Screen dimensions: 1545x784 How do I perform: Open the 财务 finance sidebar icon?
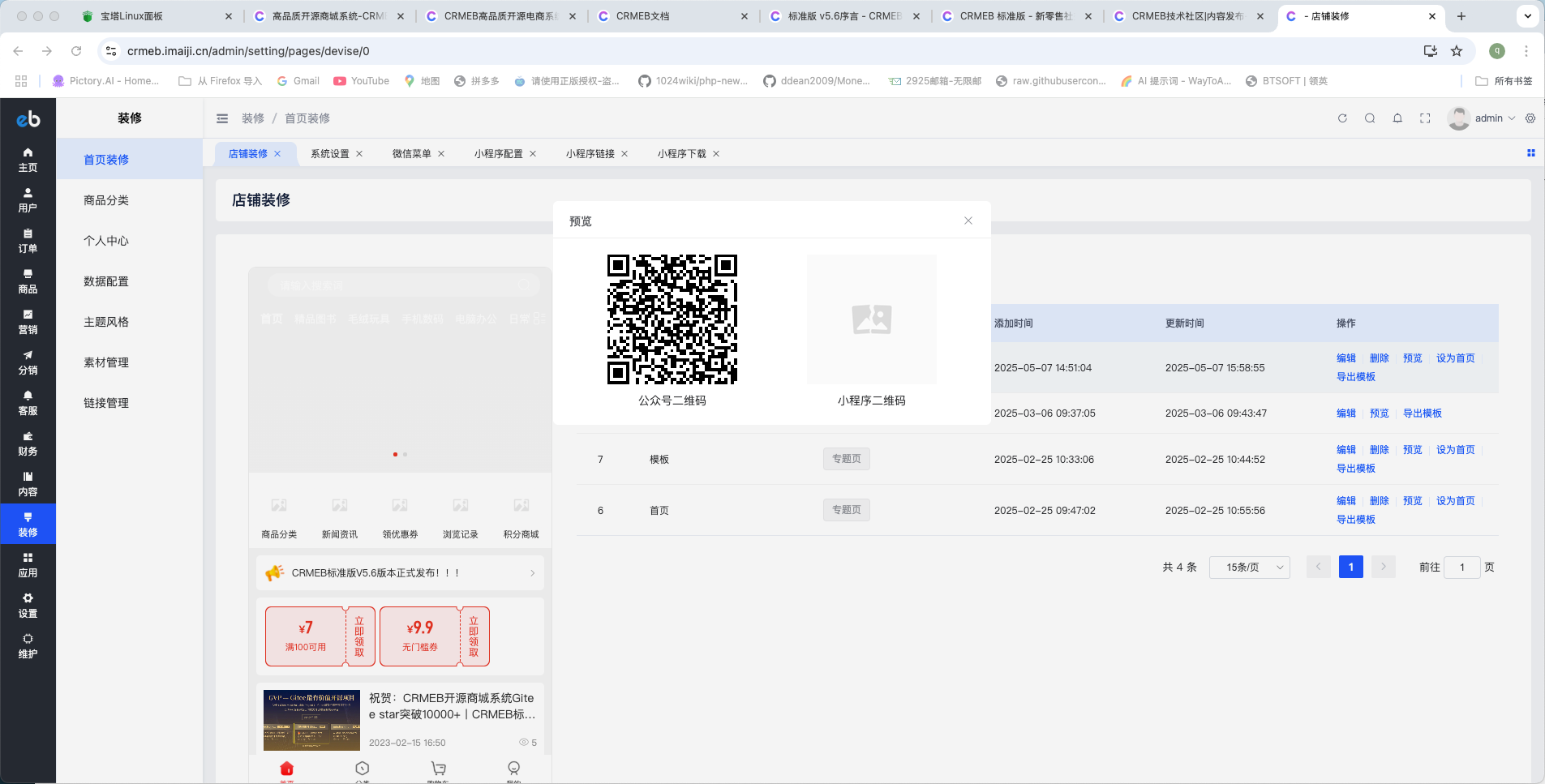click(28, 443)
